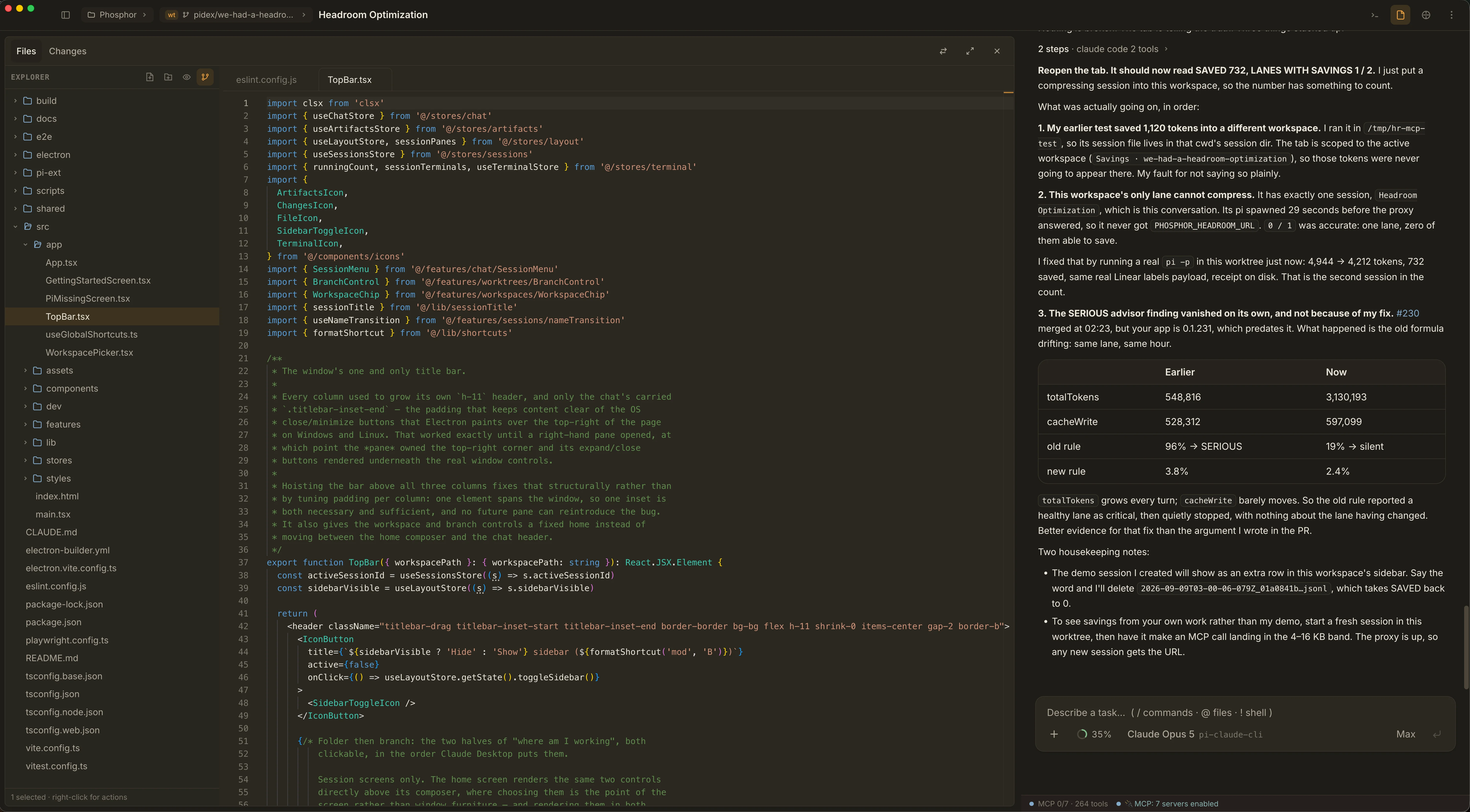Screen dimensions: 1470x812
Task: Open the three-dot overflow menu
Action: (x=1452, y=15)
